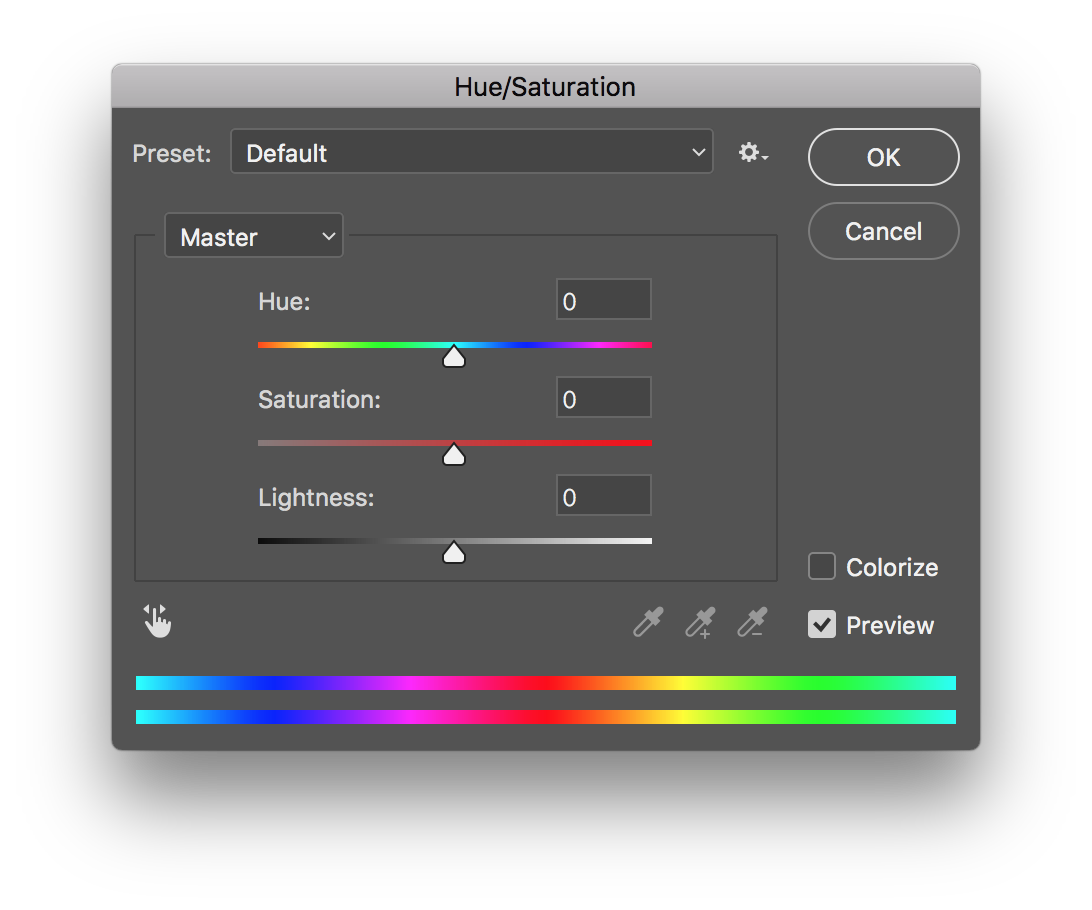Select the add-to-sample eyedropper
The height and width of the screenshot is (910, 1092).
pyautogui.click(x=699, y=622)
